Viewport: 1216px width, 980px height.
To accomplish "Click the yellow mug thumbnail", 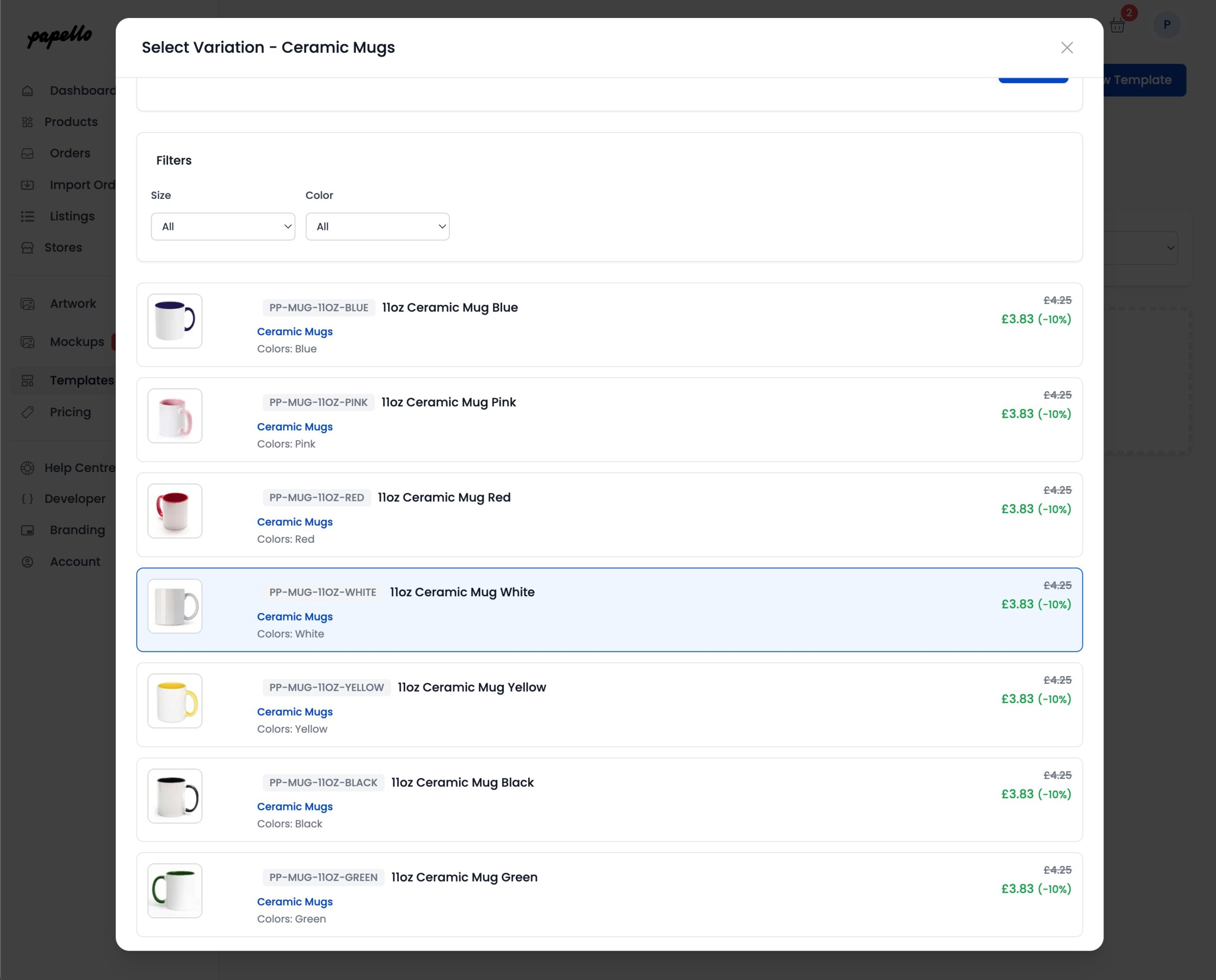I will pyautogui.click(x=174, y=700).
